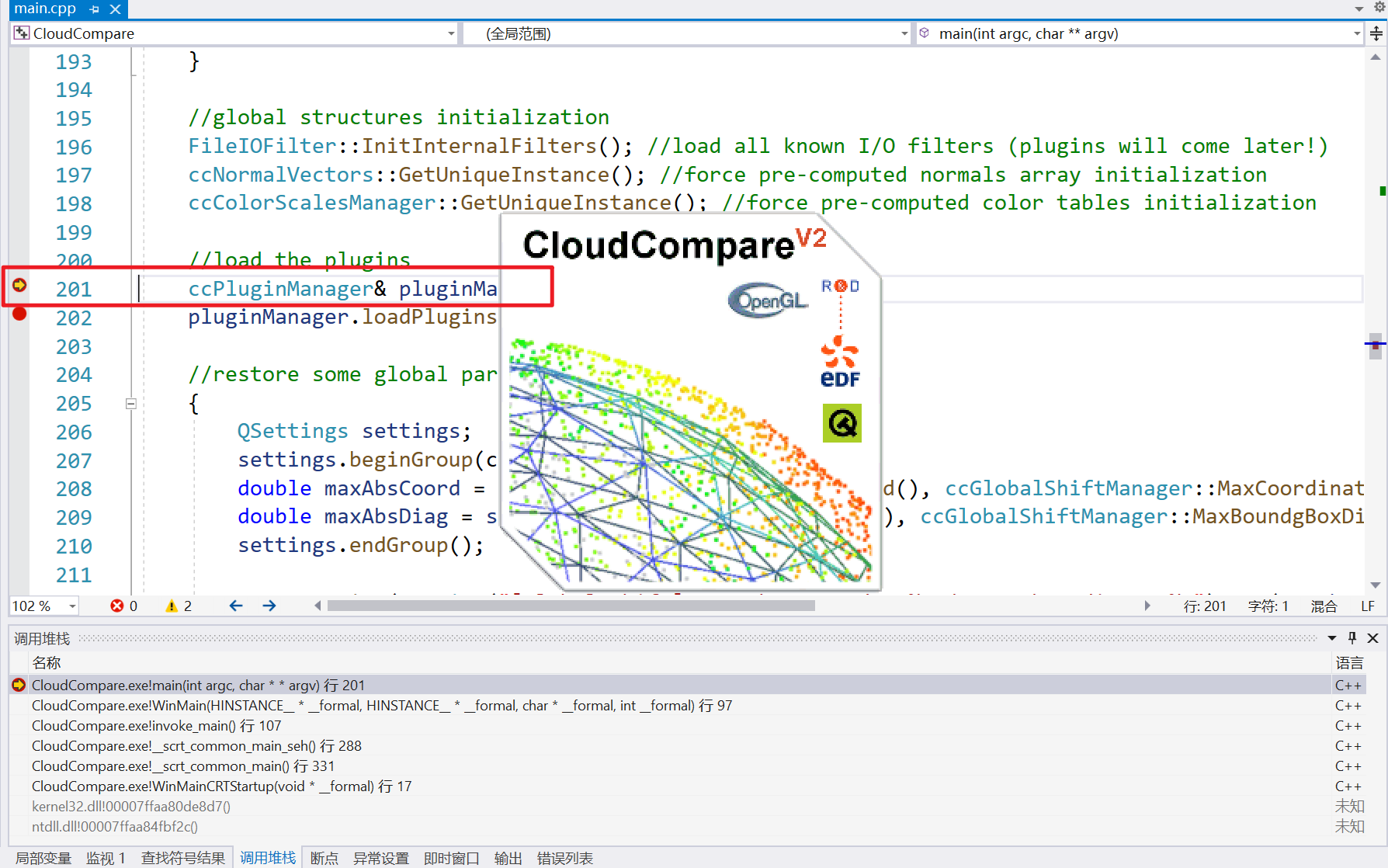This screenshot has height=868, width=1388.
Task: Click the vertical scrollbar up arrow
Action: tap(1376, 57)
